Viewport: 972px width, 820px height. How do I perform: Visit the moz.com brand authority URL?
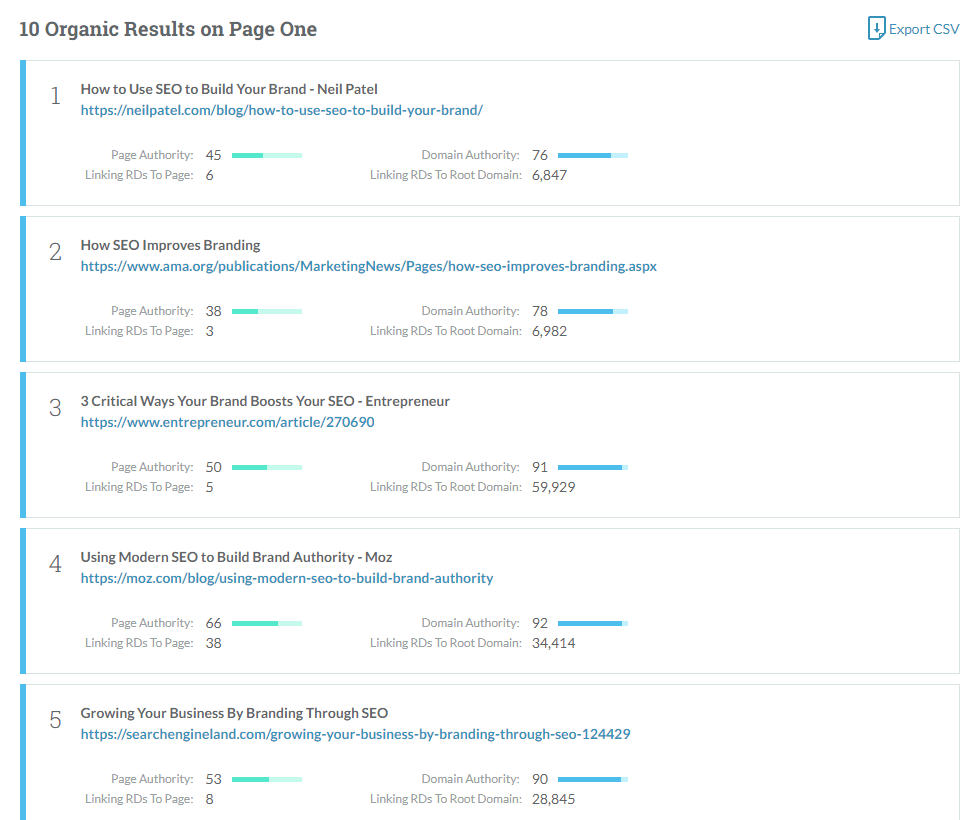286,578
